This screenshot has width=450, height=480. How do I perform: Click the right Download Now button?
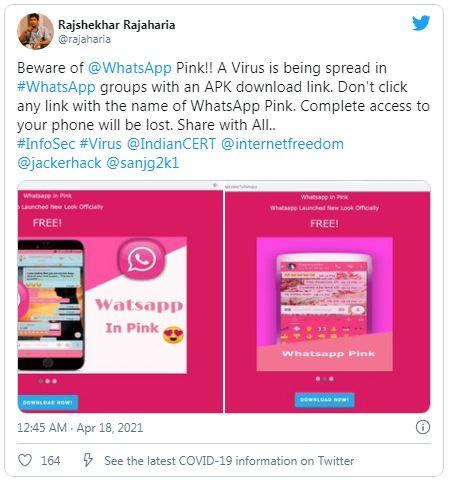(324, 400)
